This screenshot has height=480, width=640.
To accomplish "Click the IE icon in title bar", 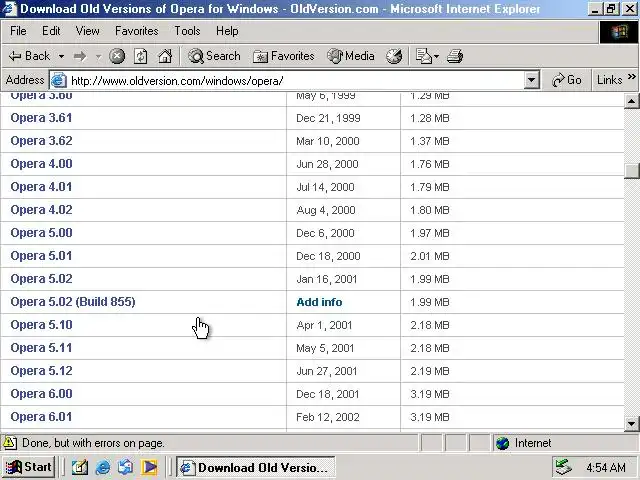I will pyautogui.click(x=9, y=9).
